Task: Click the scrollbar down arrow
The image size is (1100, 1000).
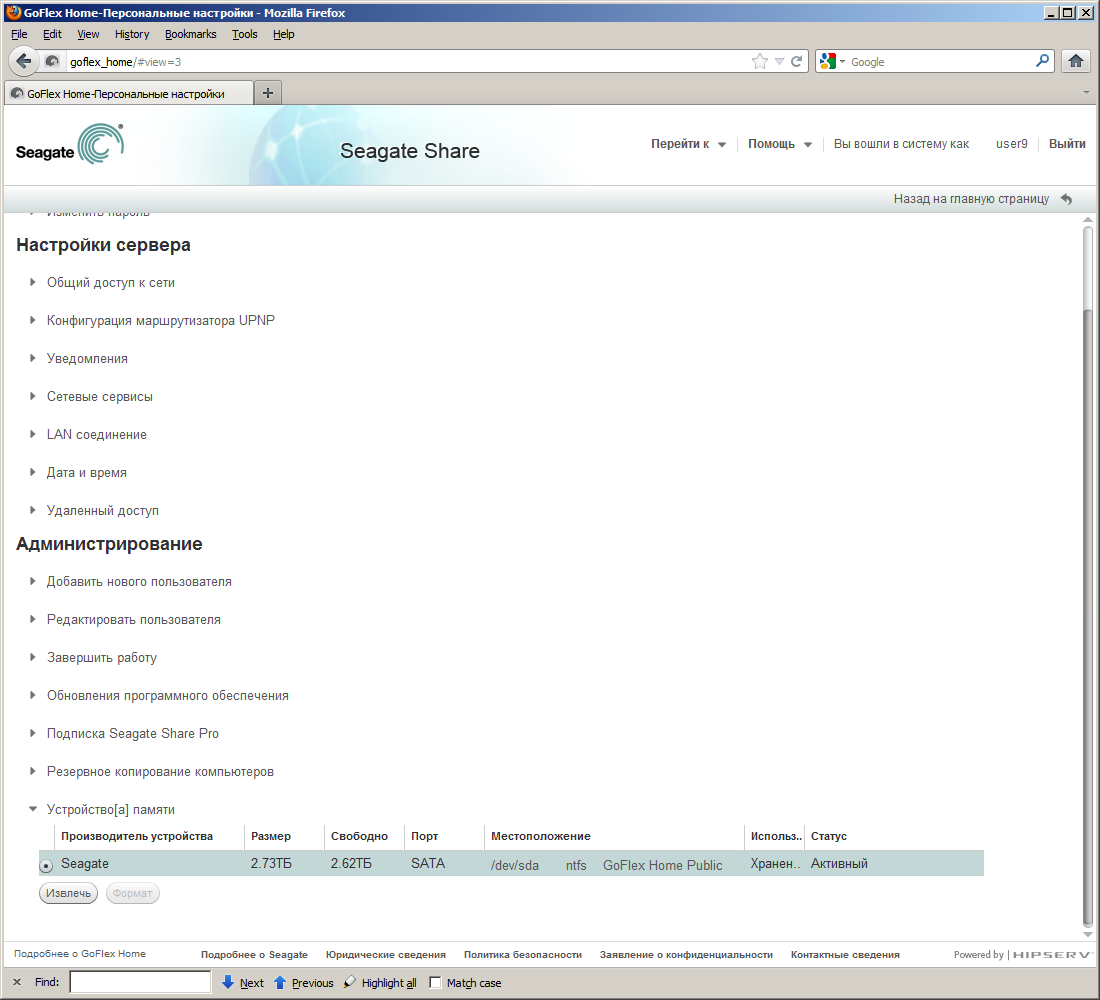Action: pos(1087,934)
